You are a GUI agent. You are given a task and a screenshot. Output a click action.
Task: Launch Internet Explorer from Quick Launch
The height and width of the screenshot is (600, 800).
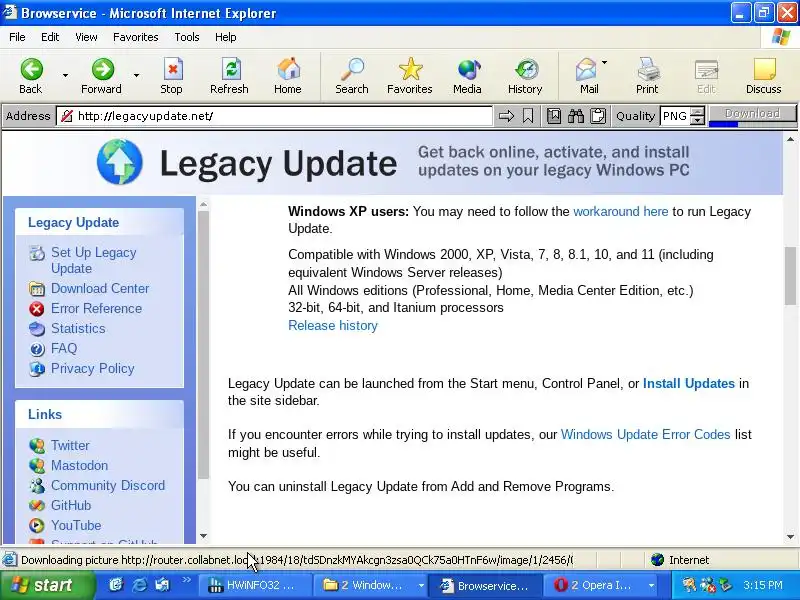(x=139, y=585)
